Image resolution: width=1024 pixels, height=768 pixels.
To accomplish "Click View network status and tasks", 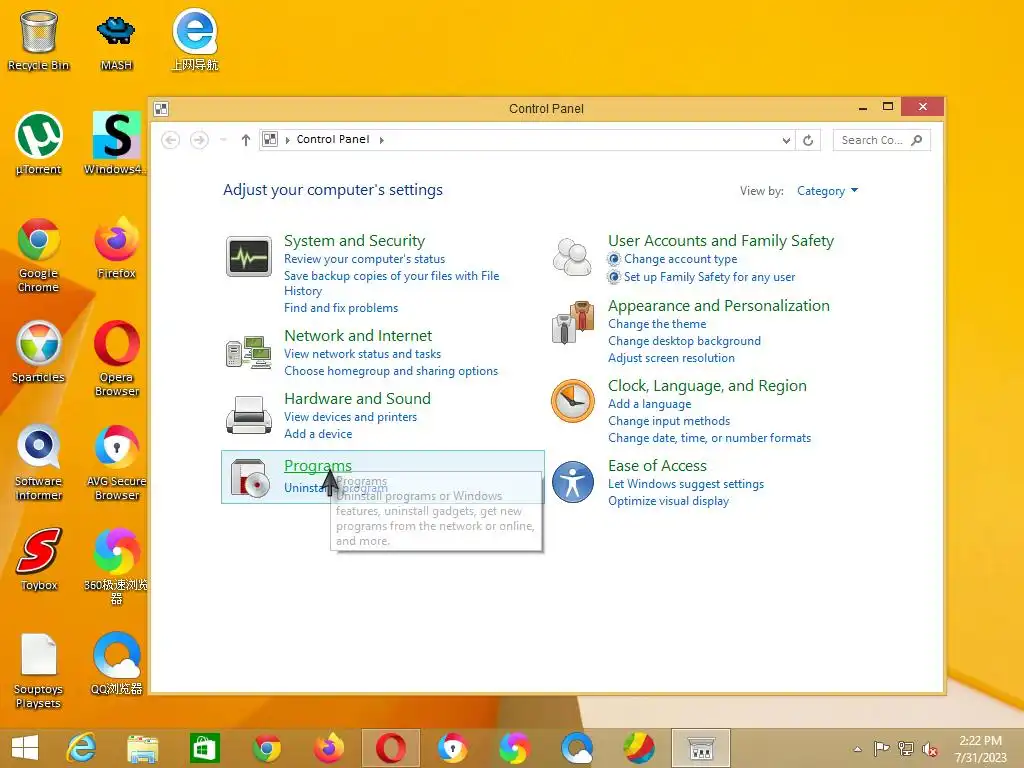I will point(362,354).
